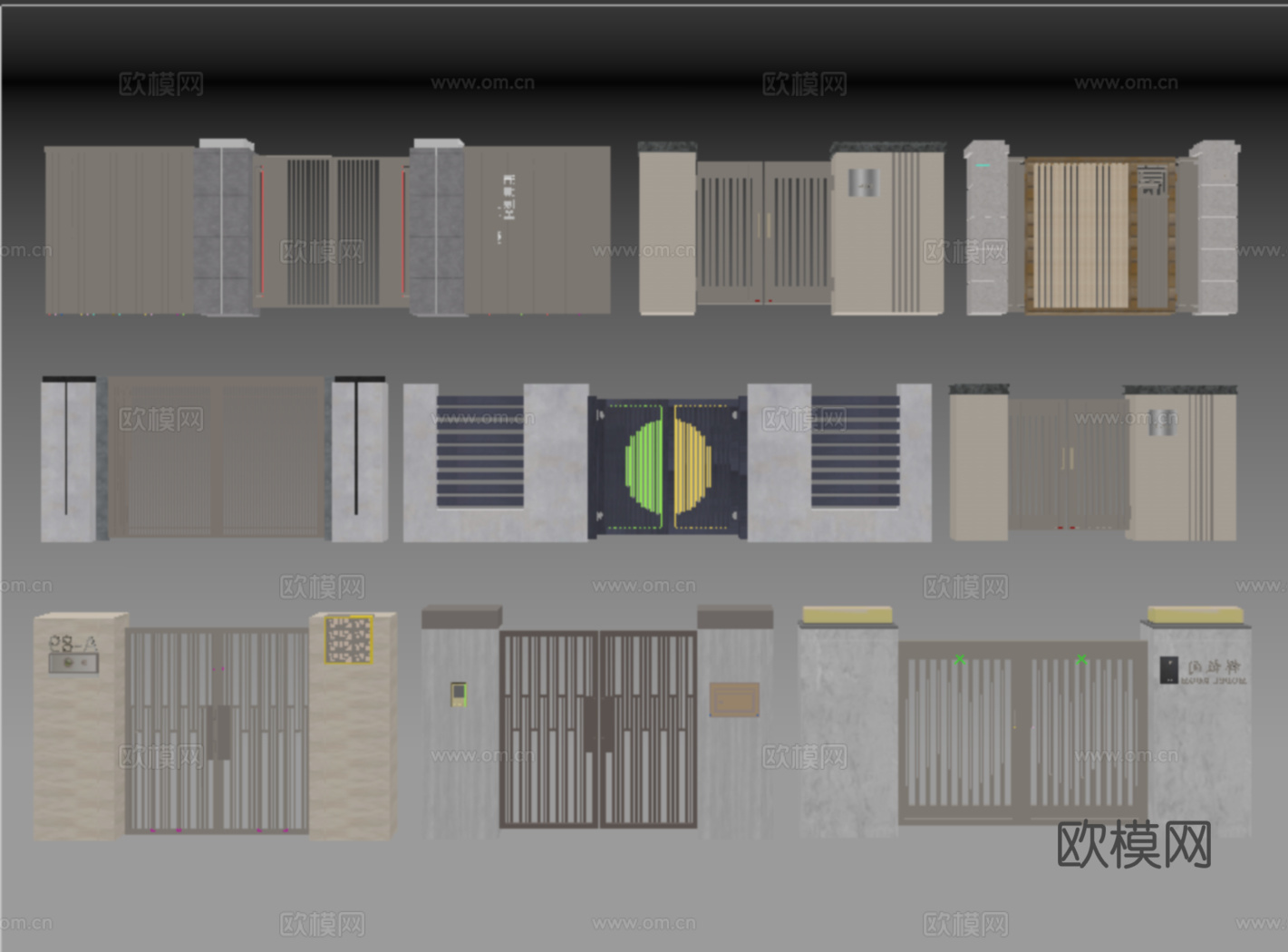
Task: Click the yellow half-circle on the dark gate
Action: [x=693, y=467]
